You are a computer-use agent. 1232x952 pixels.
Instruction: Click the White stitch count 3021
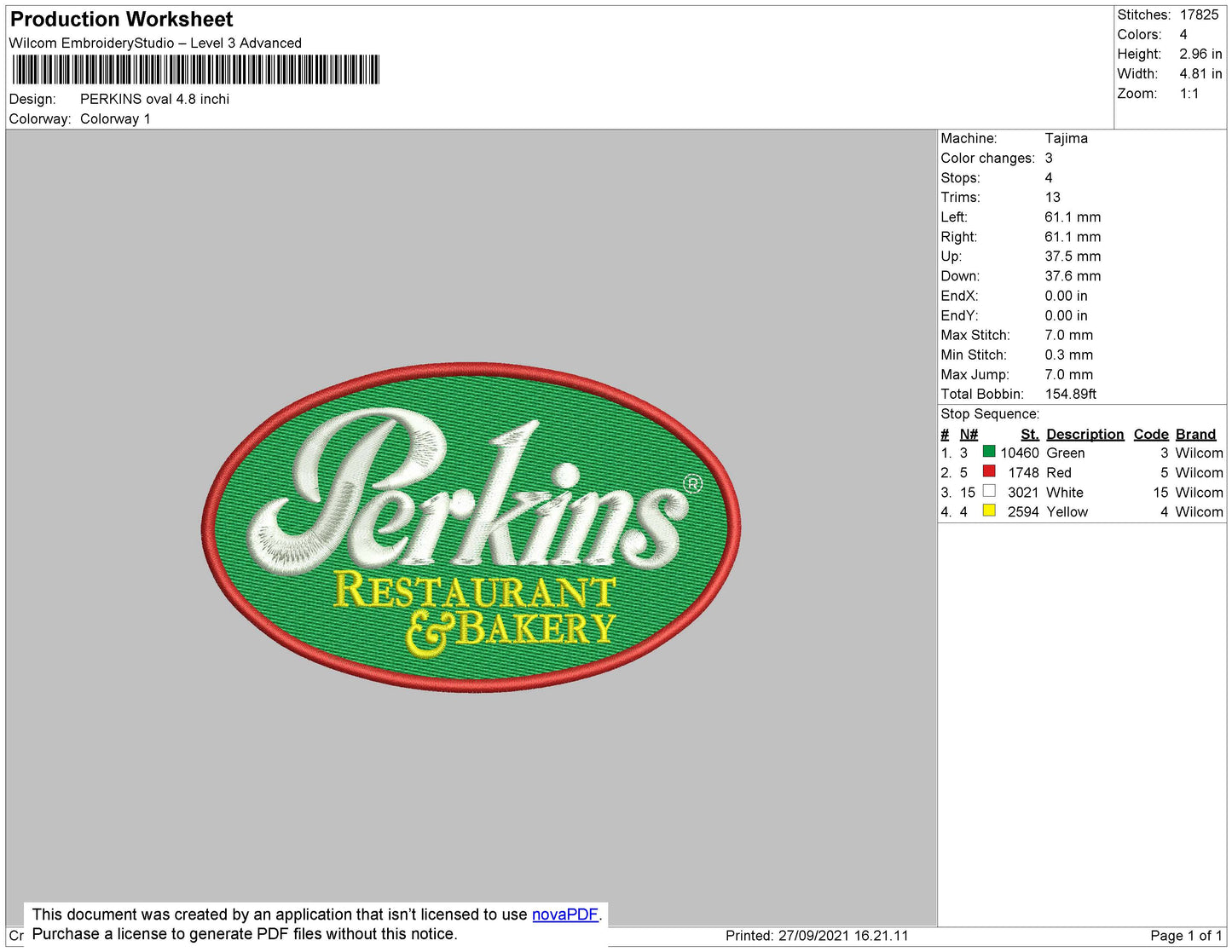pos(1023,492)
